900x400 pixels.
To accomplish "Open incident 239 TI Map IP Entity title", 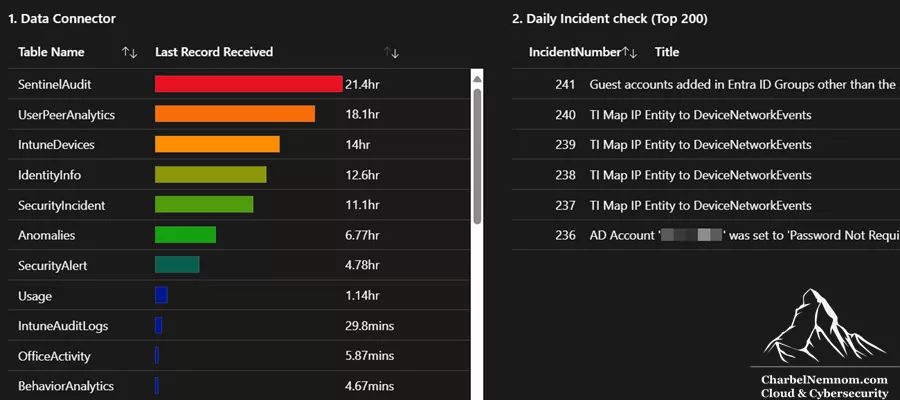I will [700, 145].
